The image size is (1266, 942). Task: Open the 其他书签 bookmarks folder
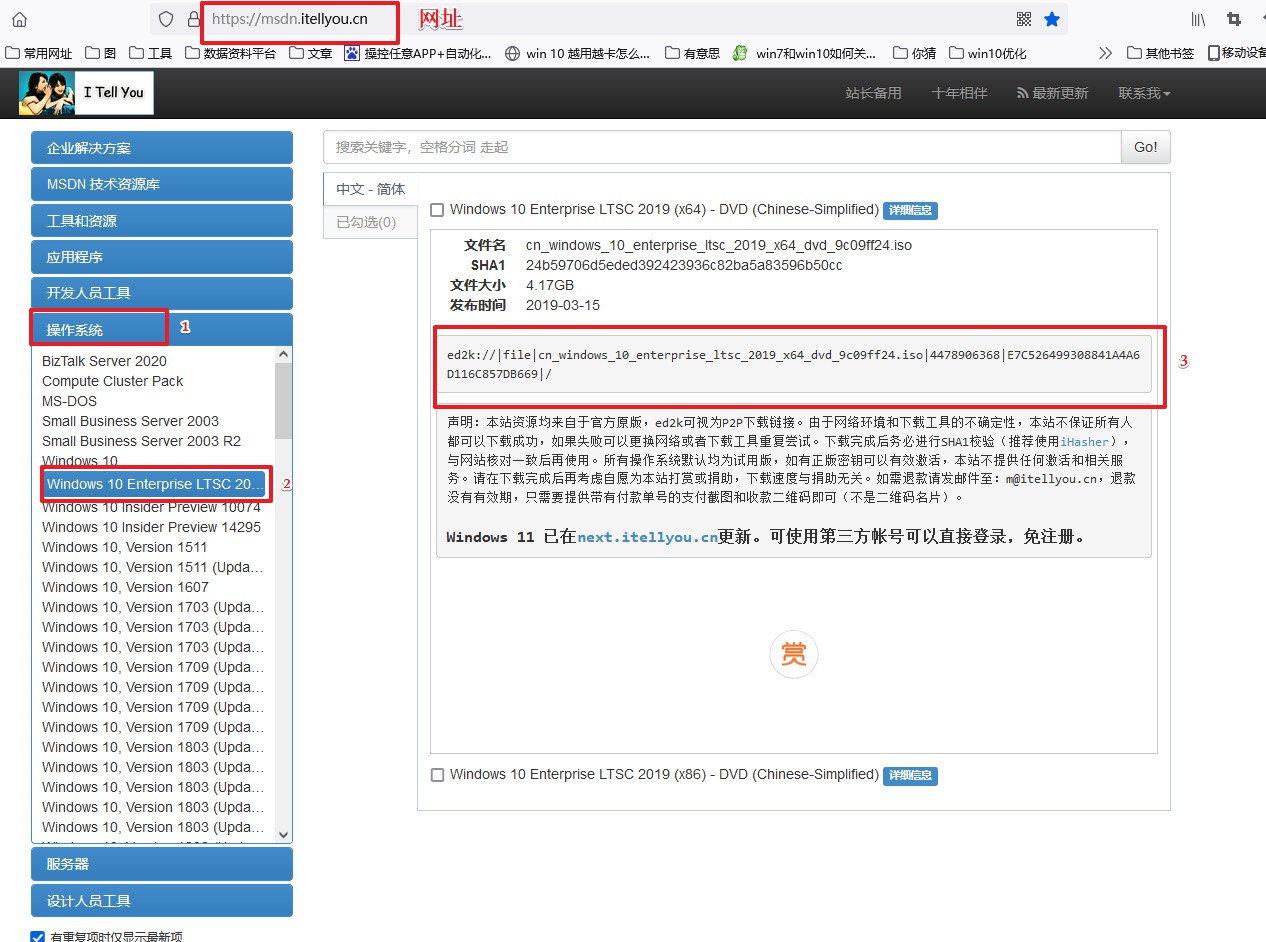pyautogui.click(x=1167, y=52)
